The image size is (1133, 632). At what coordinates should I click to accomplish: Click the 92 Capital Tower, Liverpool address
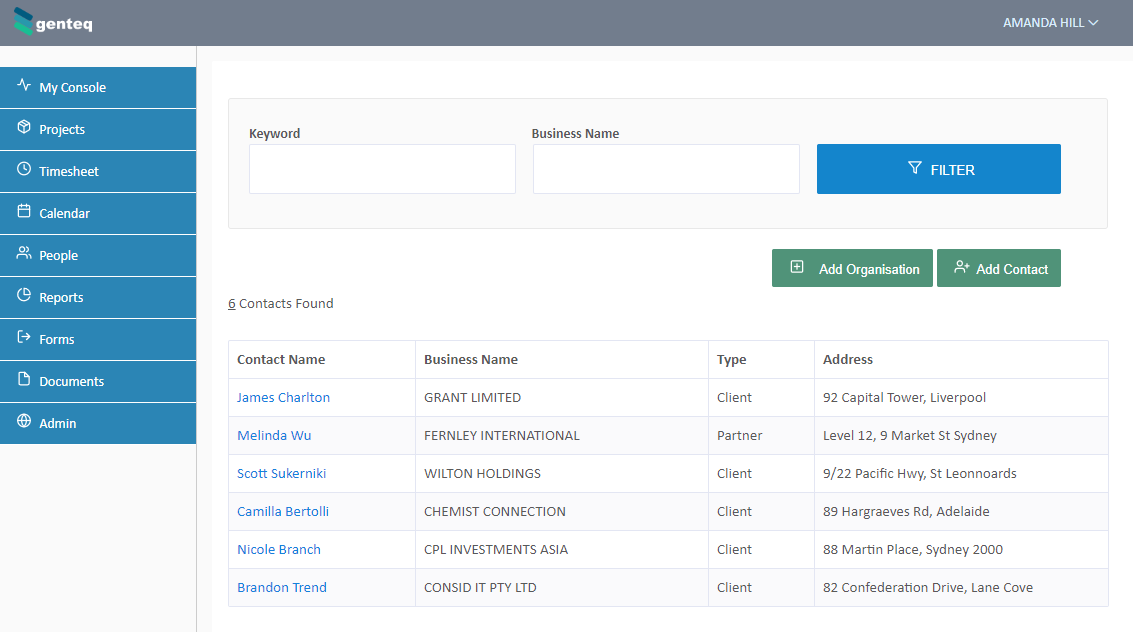[904, 397]
